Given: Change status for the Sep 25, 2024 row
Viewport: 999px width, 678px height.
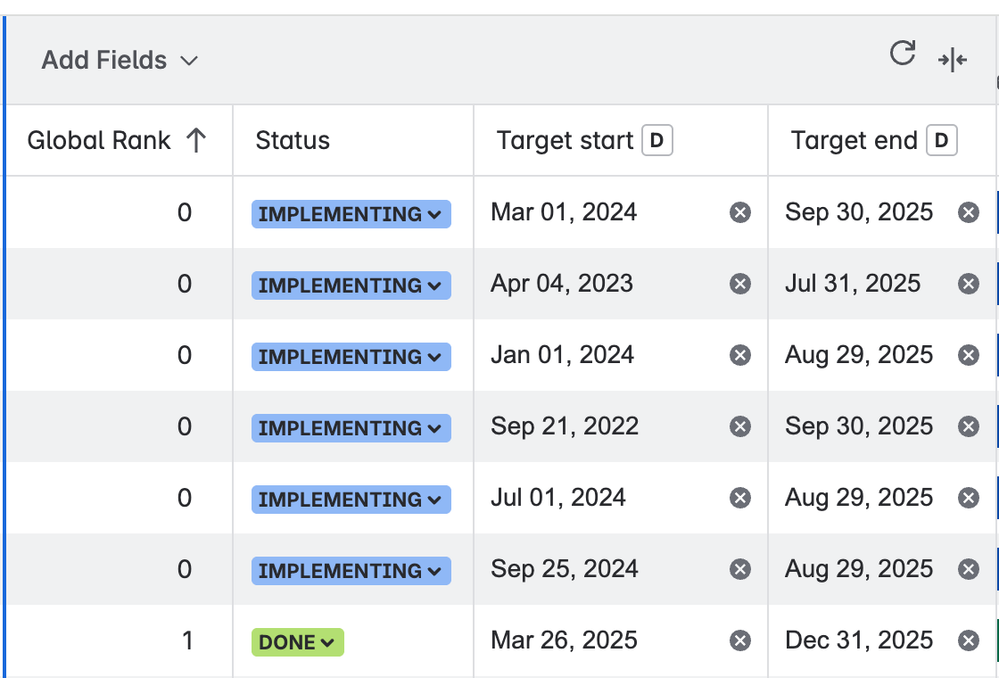Looking at the screenshot, I should [x=350, y=571].
